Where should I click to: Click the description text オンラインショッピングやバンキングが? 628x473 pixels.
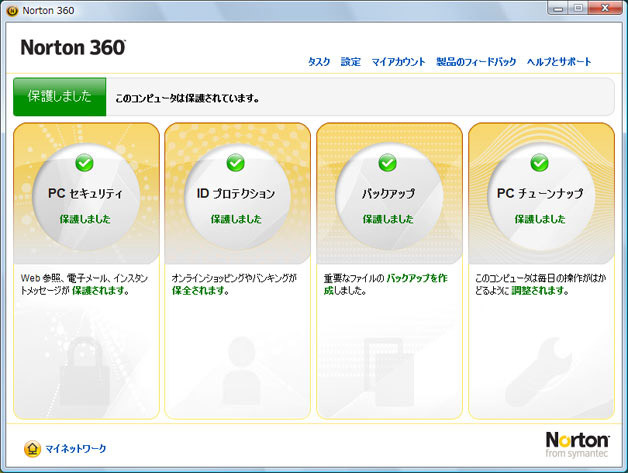click(234, 278)
